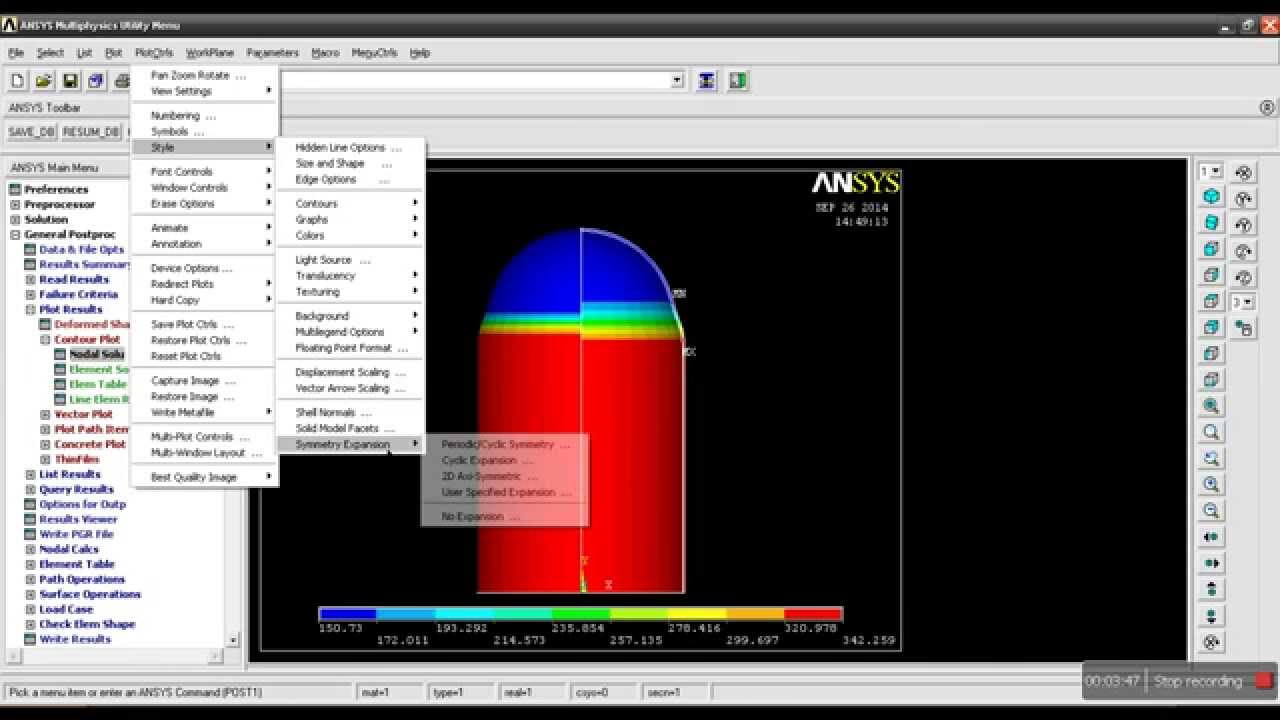Image resolution: width=1280 pixels, height=720 pixels.
Task: Open Results Summary in Main Menu
Action: click(85, 264)
